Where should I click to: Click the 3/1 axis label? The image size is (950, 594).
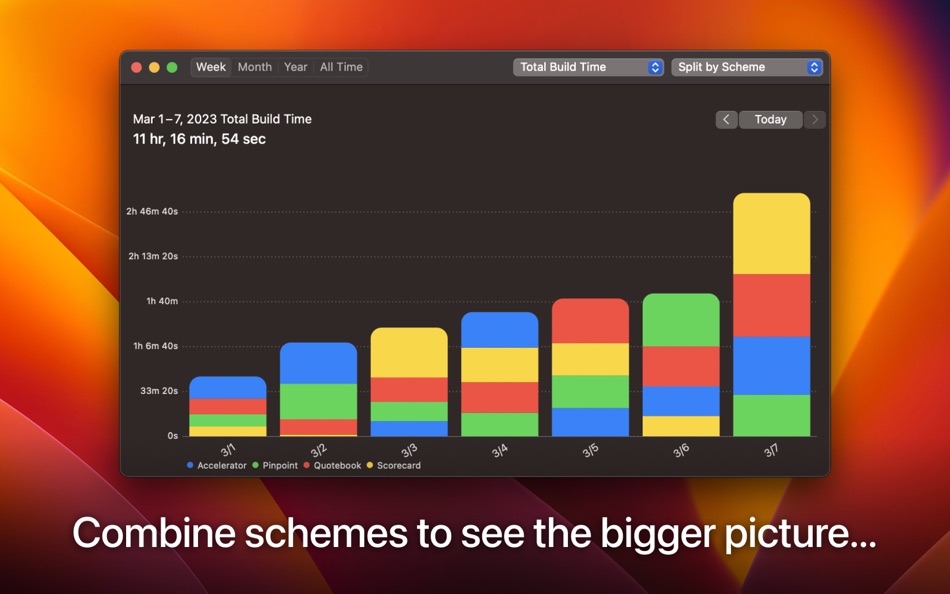[x=228, y=450]
